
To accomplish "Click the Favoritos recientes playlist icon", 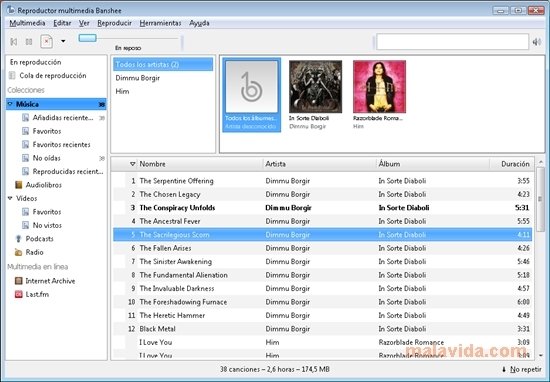I will [x=25, y=145].
